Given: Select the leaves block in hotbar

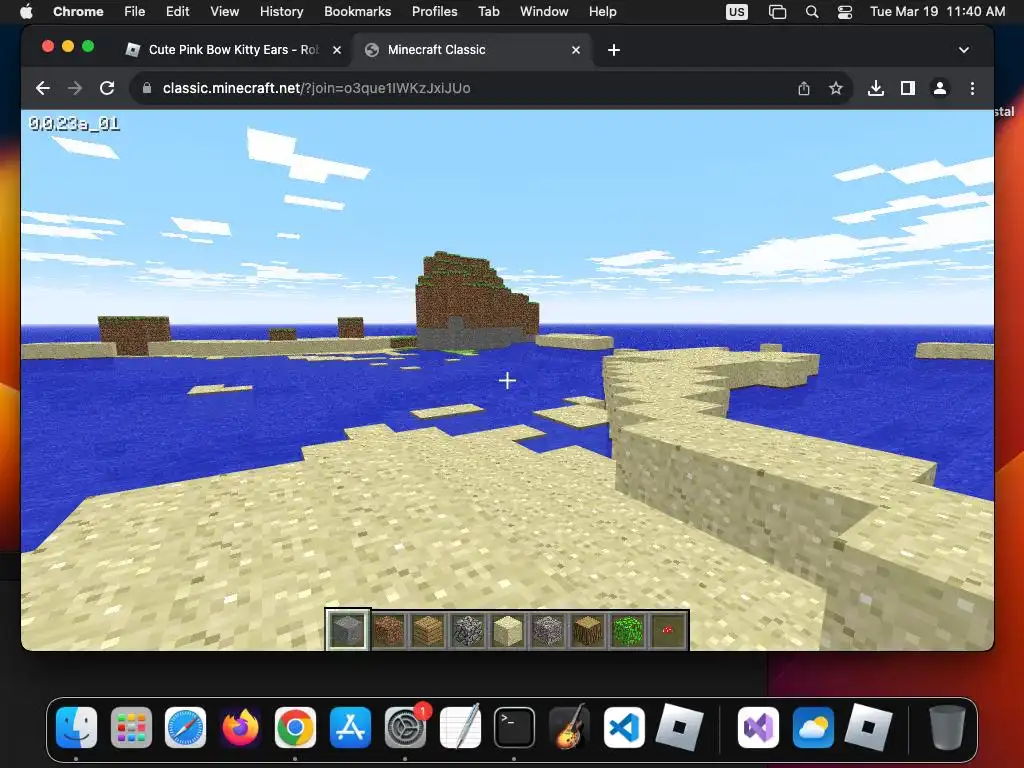Looking at the screenshot, I should click(628, 630).
